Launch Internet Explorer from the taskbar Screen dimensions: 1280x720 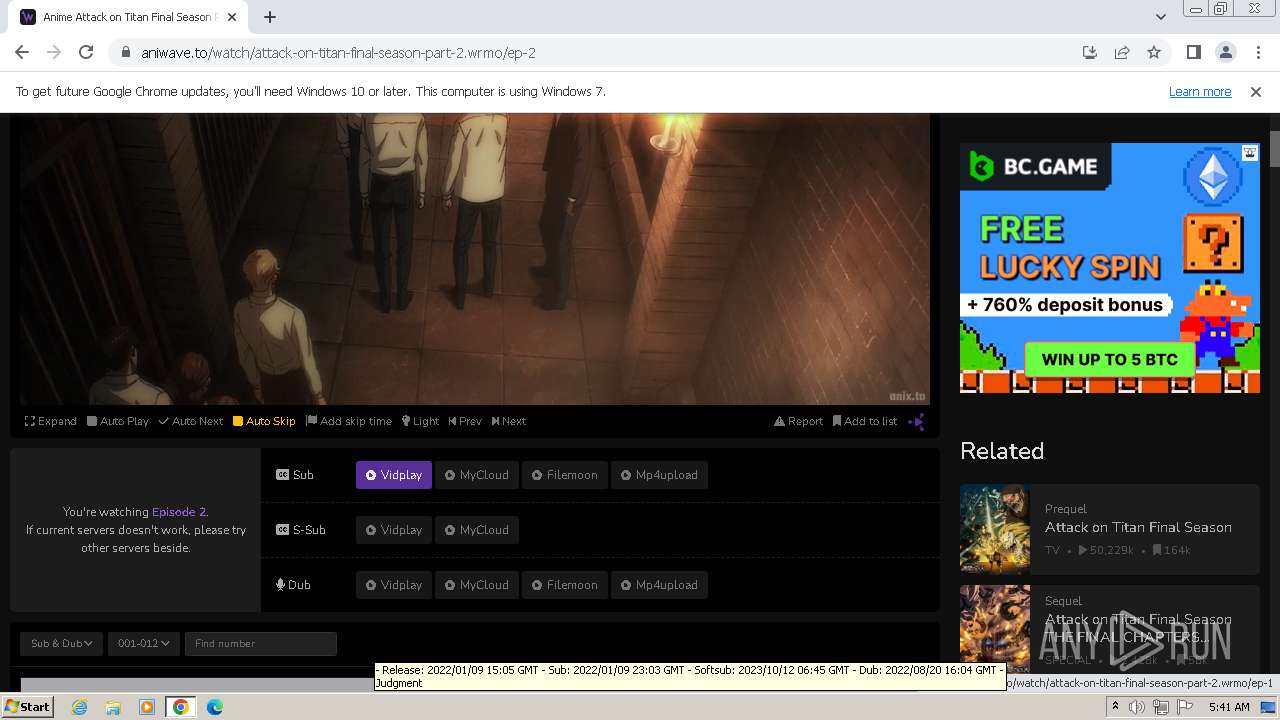[79, 707]
